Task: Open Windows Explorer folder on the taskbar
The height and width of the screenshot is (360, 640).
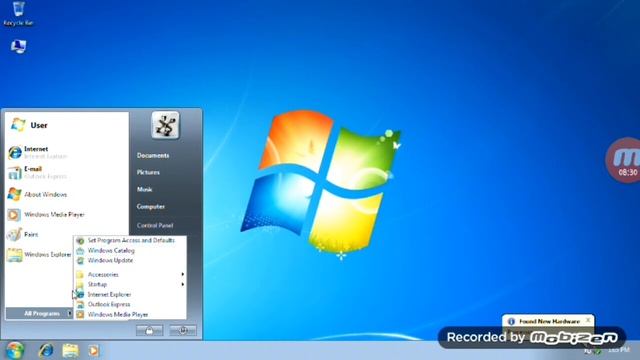Action: (70, 350)
